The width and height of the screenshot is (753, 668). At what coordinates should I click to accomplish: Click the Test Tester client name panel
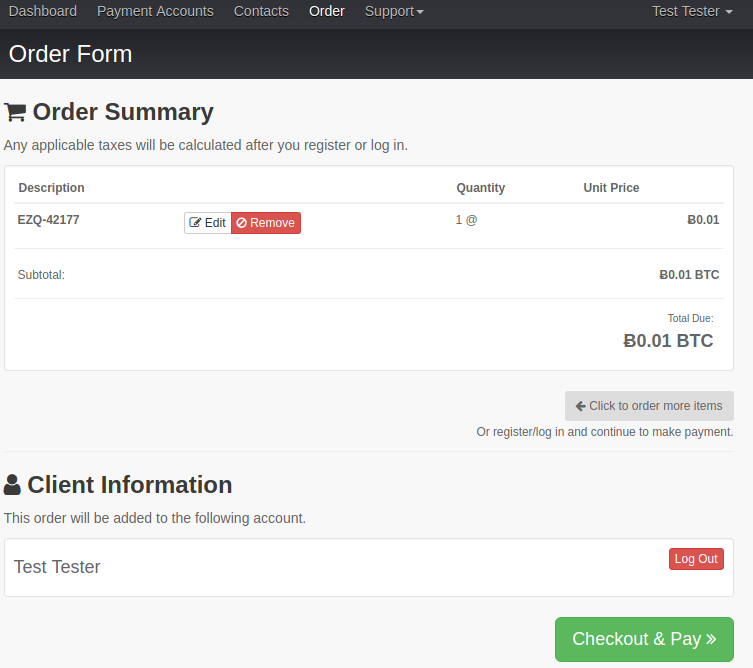[x=369, y=568]
